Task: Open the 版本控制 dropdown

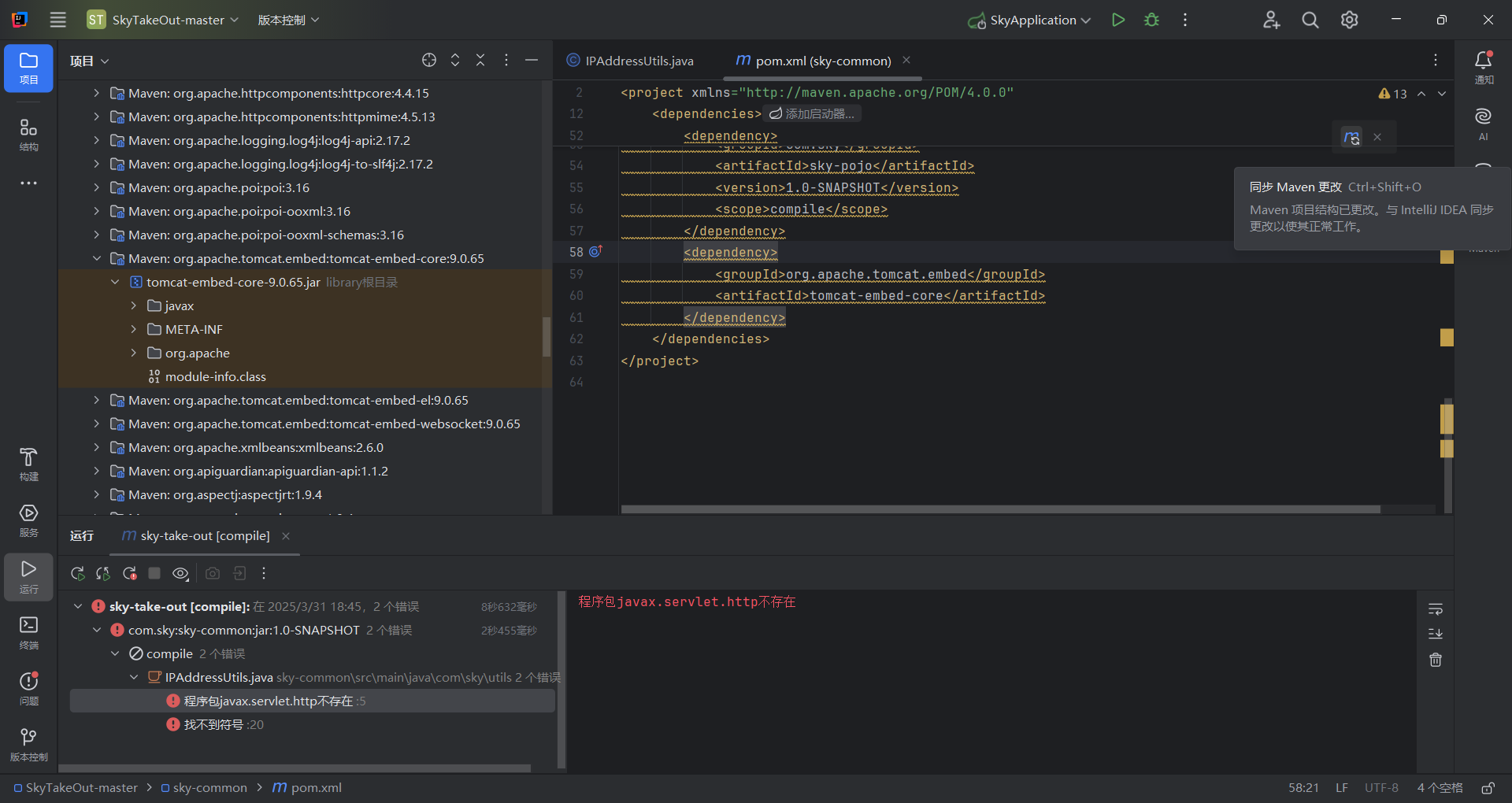Action: coord(288,20)
